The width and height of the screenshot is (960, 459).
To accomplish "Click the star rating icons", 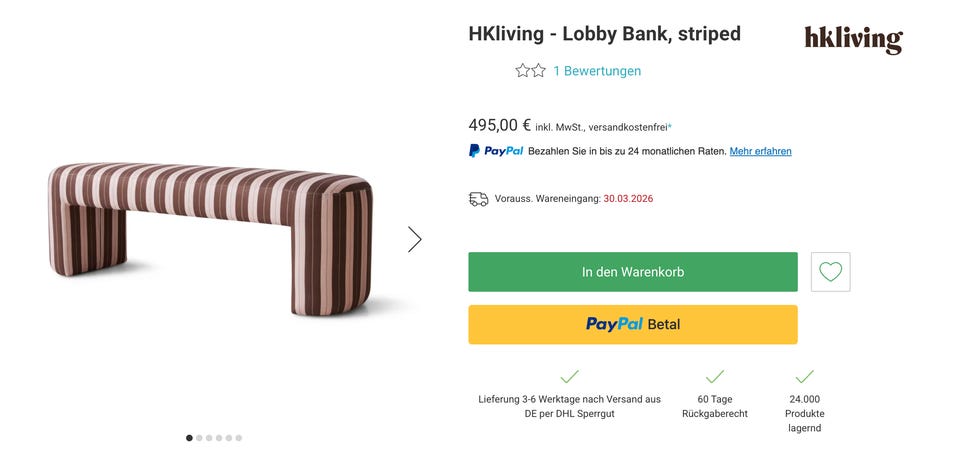I will click(530, 71).
